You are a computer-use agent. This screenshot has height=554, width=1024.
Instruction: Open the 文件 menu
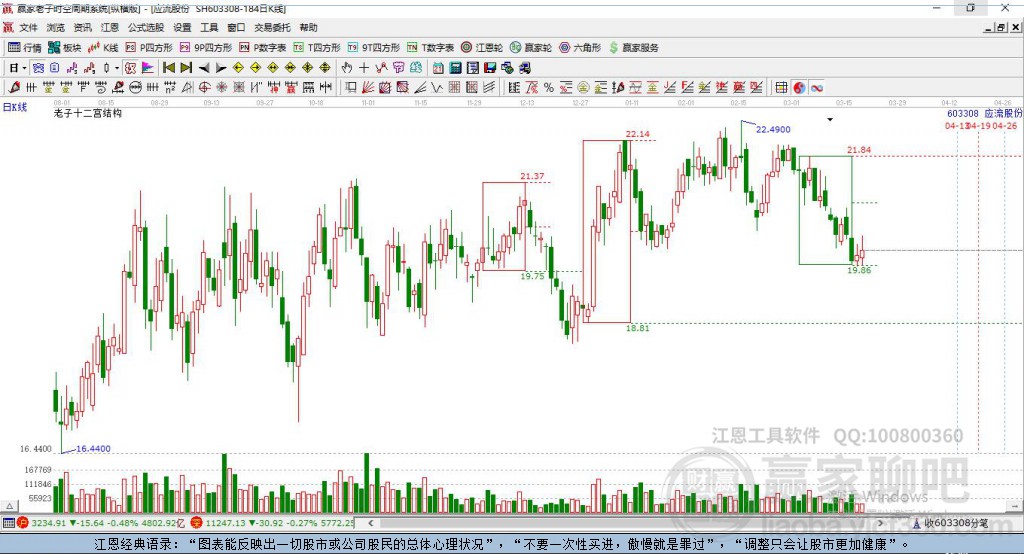pos(28,27)
